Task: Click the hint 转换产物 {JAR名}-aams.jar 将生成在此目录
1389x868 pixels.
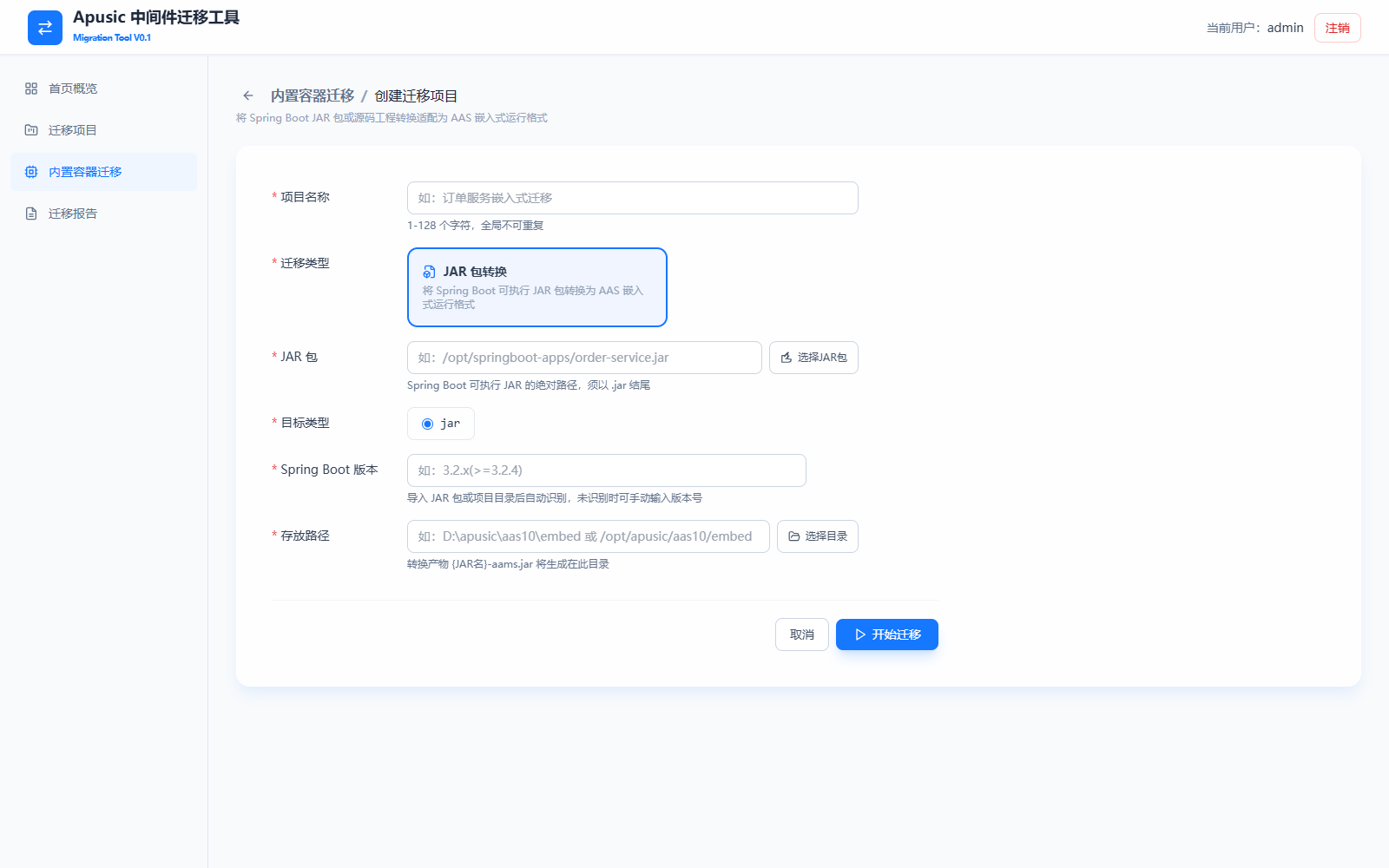Action: pyautogui.click(x=508, y=564)
